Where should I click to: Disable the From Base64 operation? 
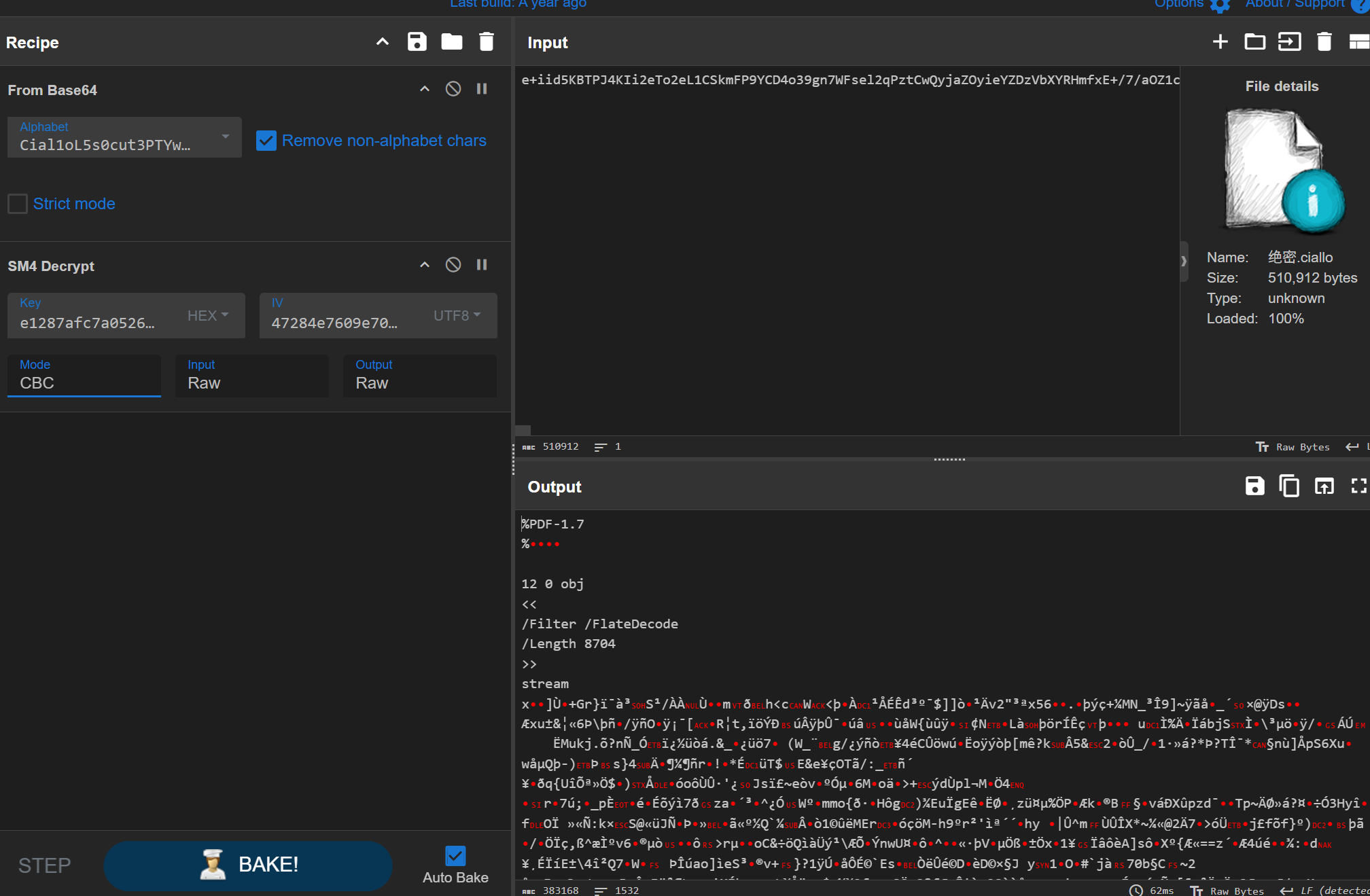(x=453, y=89)
